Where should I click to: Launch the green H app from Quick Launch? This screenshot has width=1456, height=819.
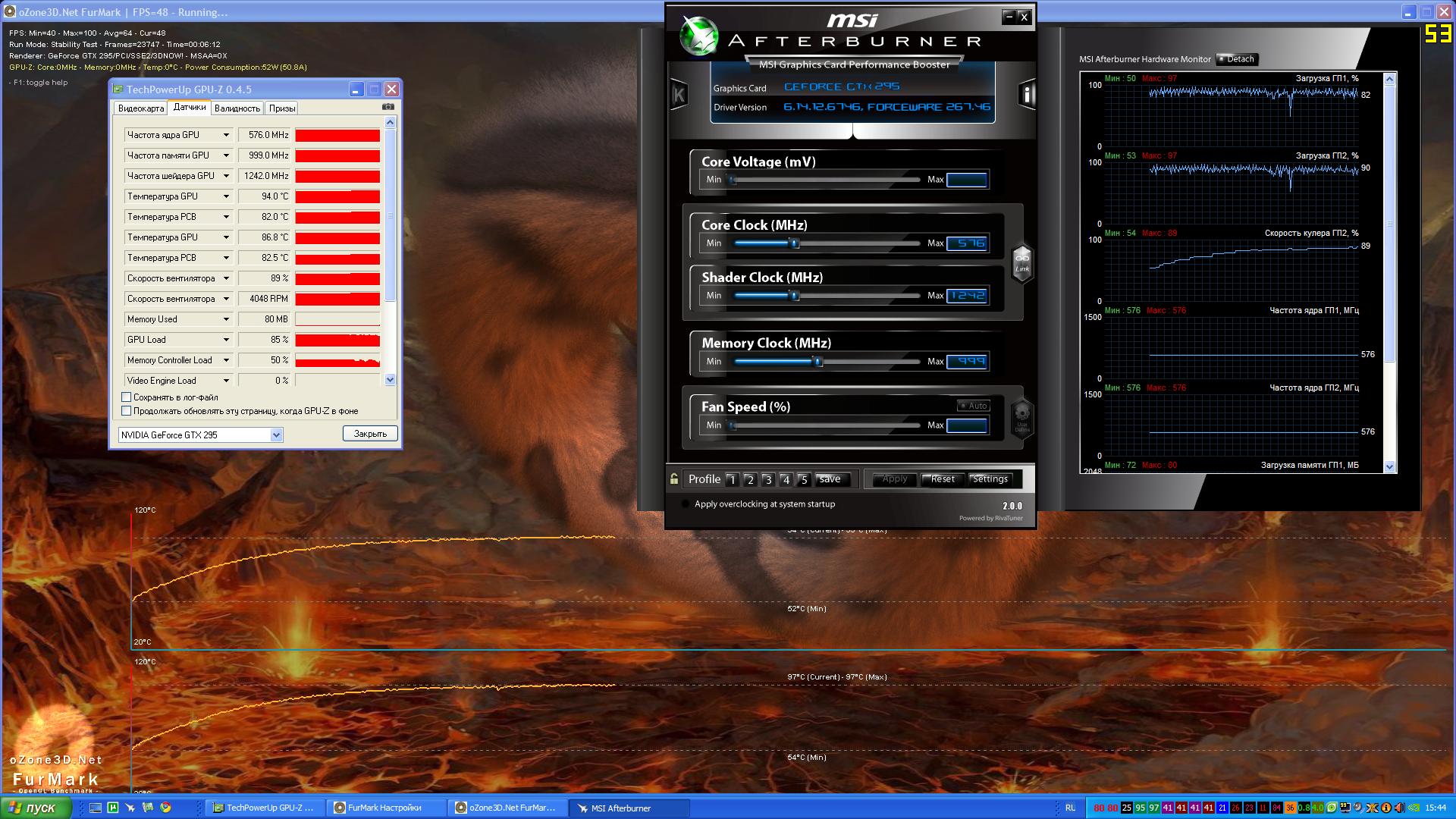pos(113,808)
